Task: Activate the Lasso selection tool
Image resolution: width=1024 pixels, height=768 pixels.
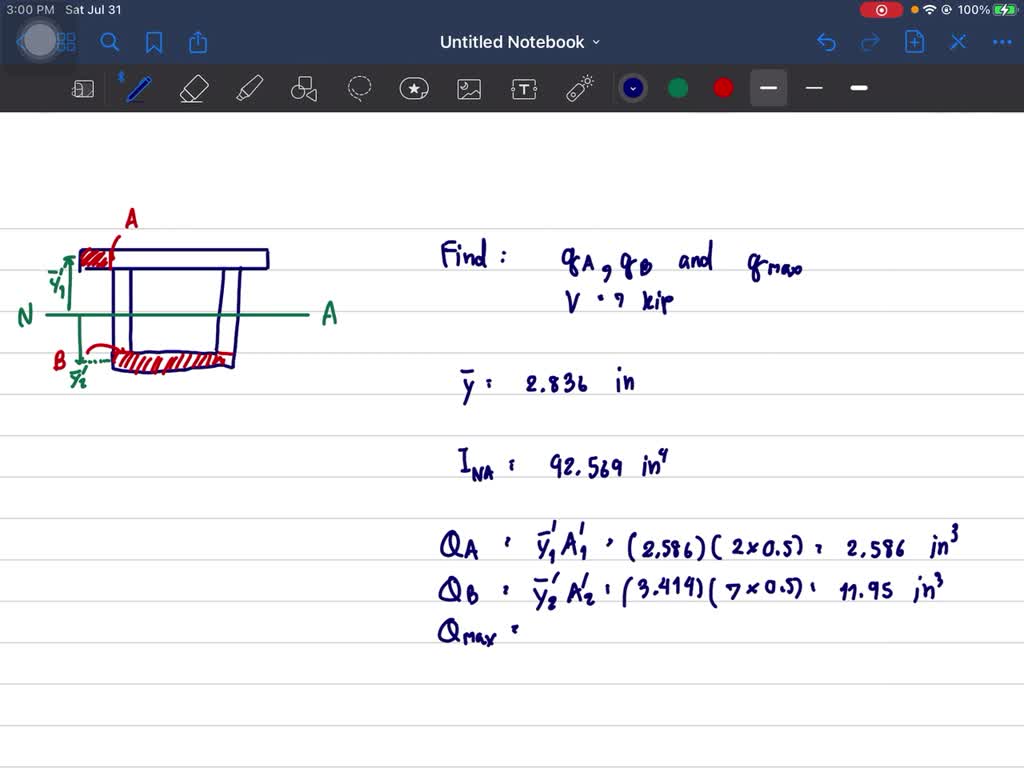Action: pyautogui.click(x=359, y=88)
